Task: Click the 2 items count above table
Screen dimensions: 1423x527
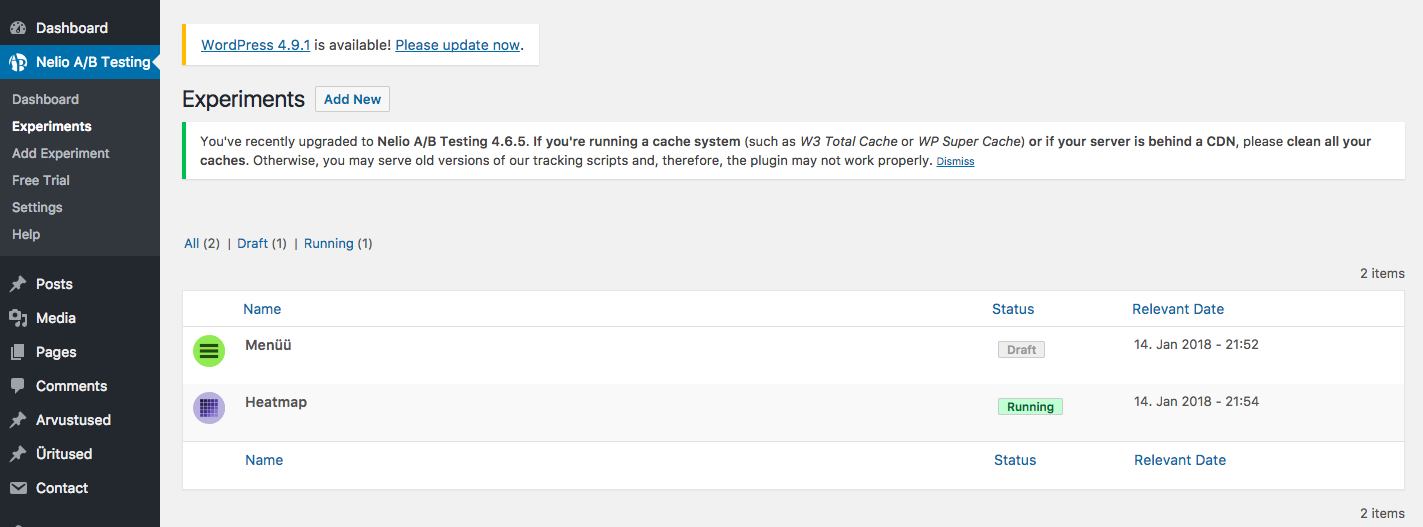Action: [1382, 273]
